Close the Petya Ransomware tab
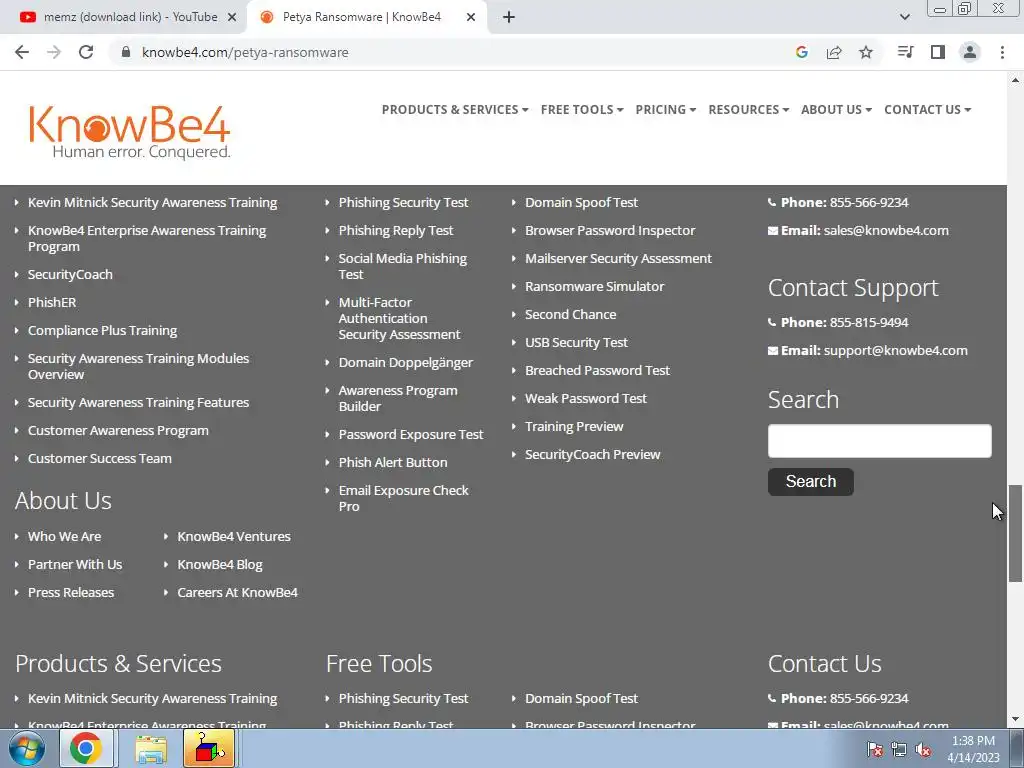 tap(471, 18)
